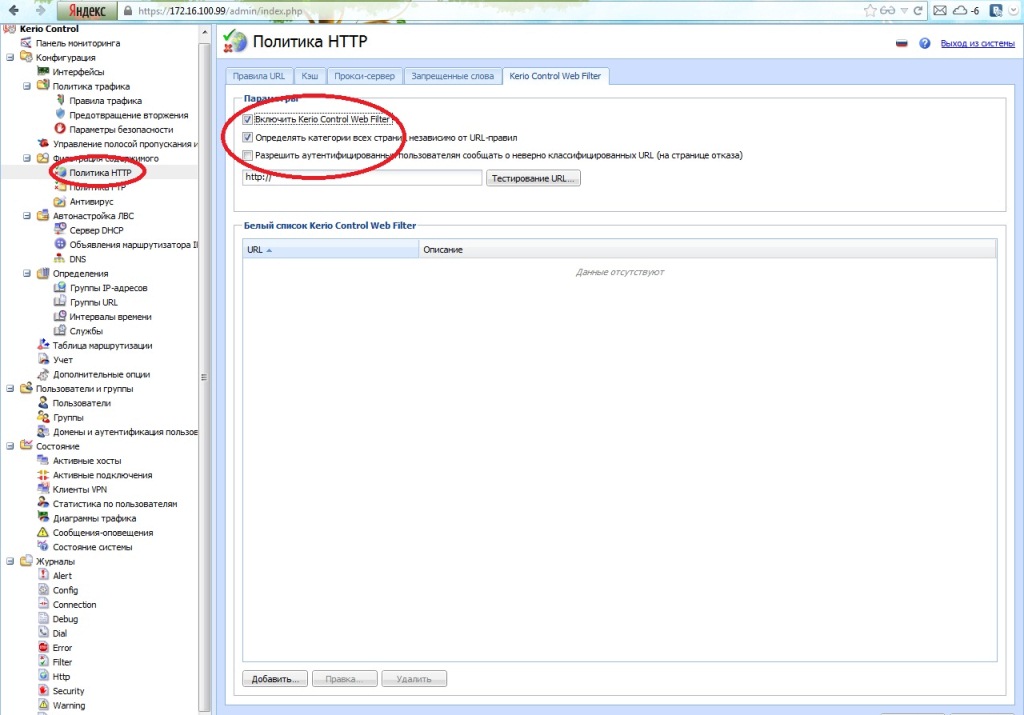Click the Antivirus icon in tree
This screenshot has height=715, width=1024.
point(59,201)
